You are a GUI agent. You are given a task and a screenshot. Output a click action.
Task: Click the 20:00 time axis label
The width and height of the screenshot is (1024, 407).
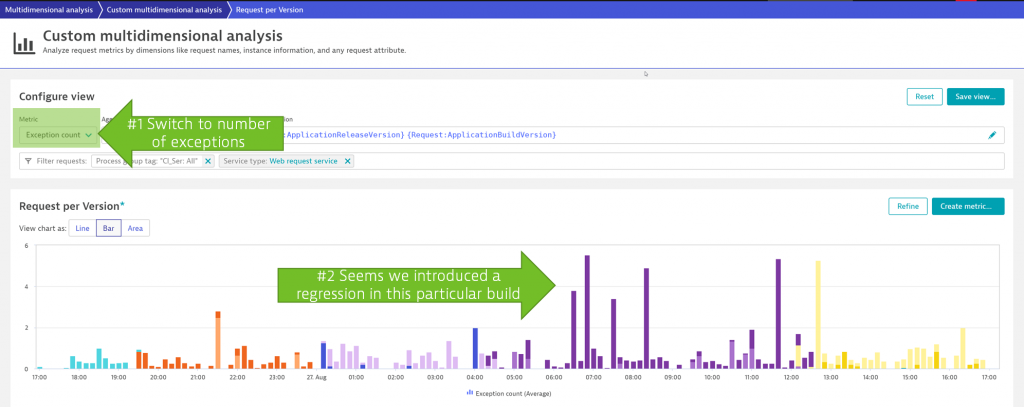pyautogui.click(x=159, y=377)
